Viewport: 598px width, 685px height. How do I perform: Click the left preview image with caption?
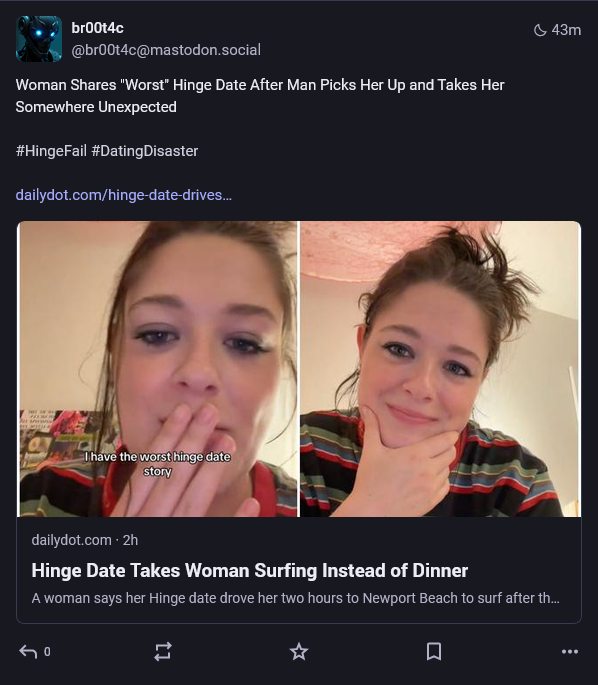click(x=158, y=369)
